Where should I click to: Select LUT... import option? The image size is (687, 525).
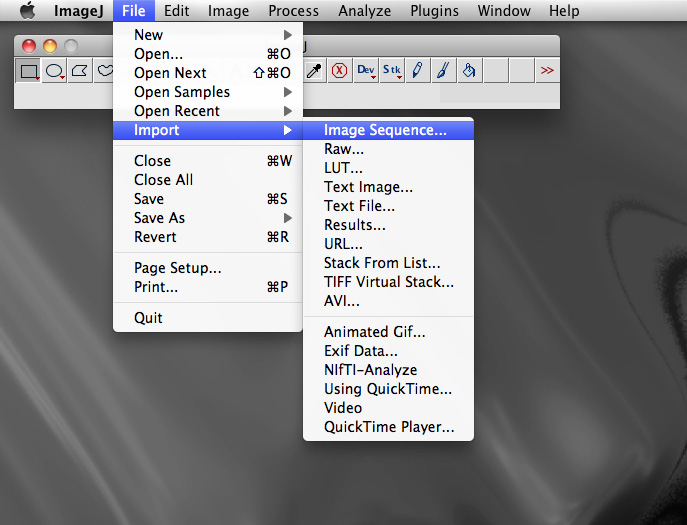coord(388,168)
